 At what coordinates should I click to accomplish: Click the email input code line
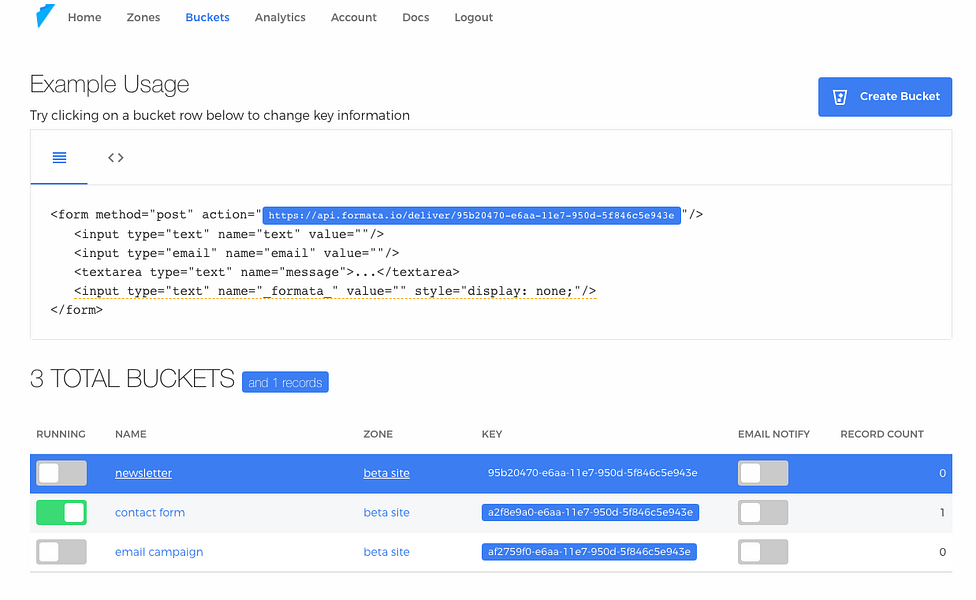(237, 253)
